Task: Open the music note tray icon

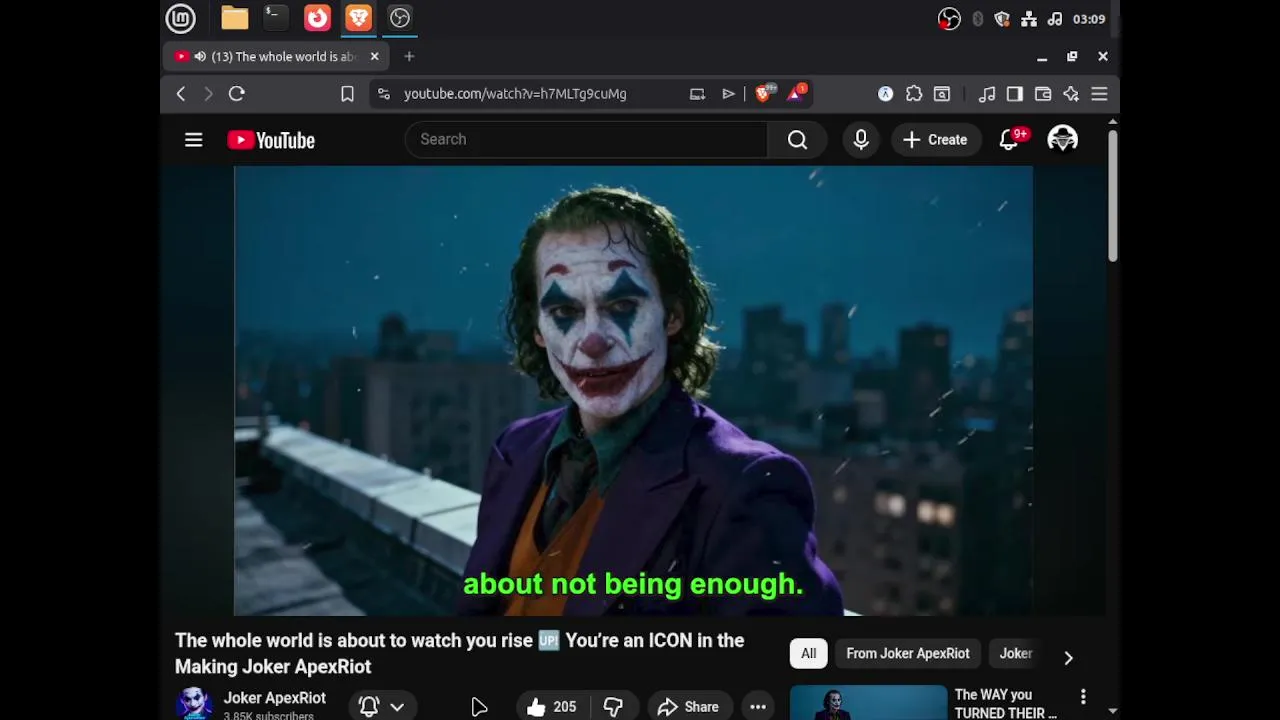Action: (1055, 19)
